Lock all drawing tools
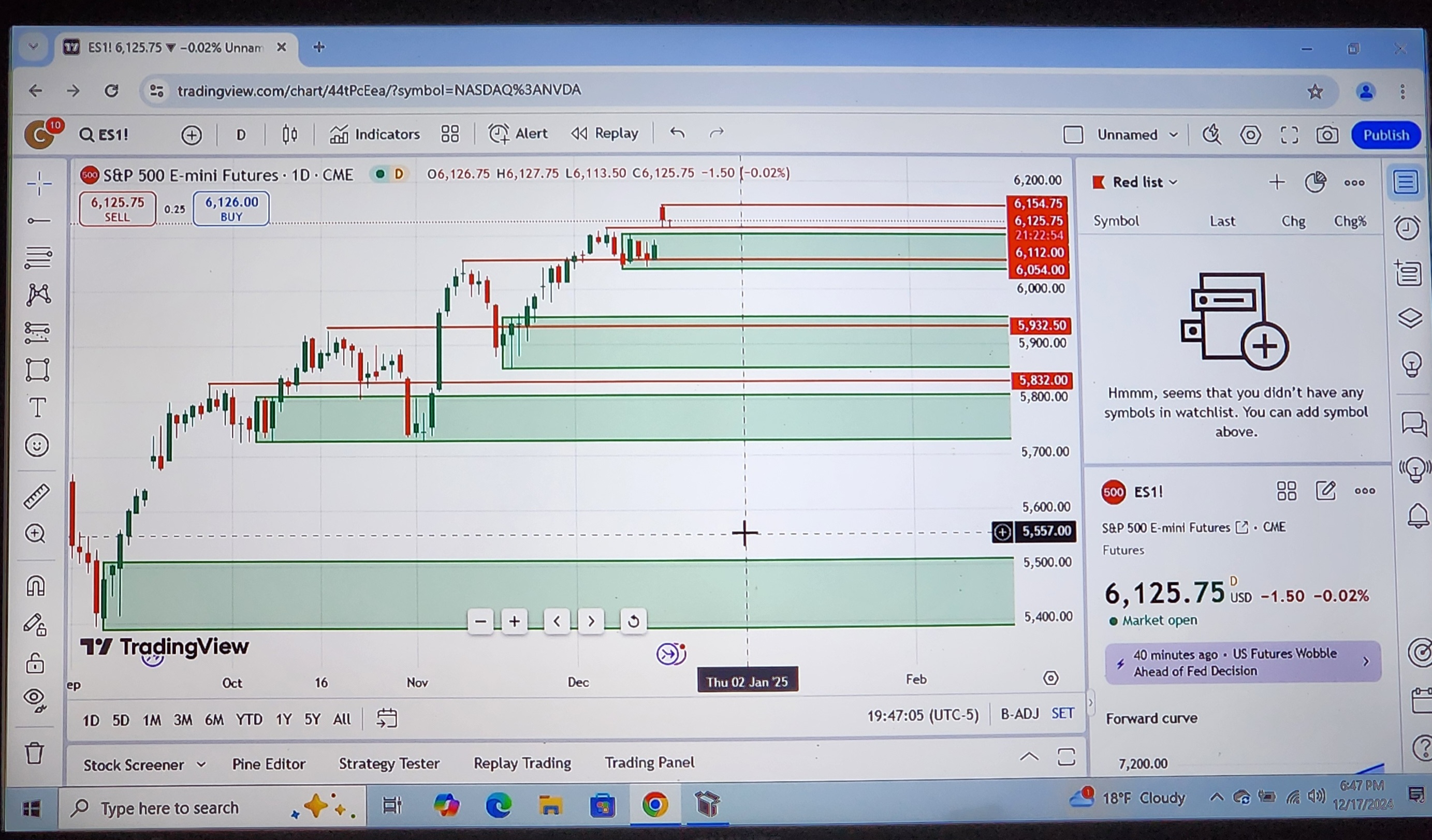Image resolution: width=1432 pixels, height=840 pixels. pyautogui.click(x=35, y=663)
